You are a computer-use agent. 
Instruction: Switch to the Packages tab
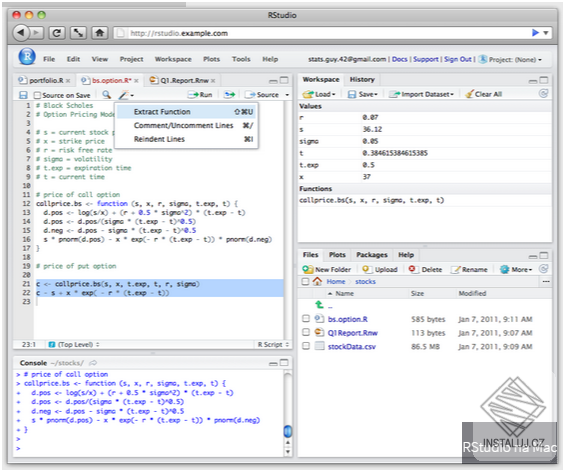[372, 255]
